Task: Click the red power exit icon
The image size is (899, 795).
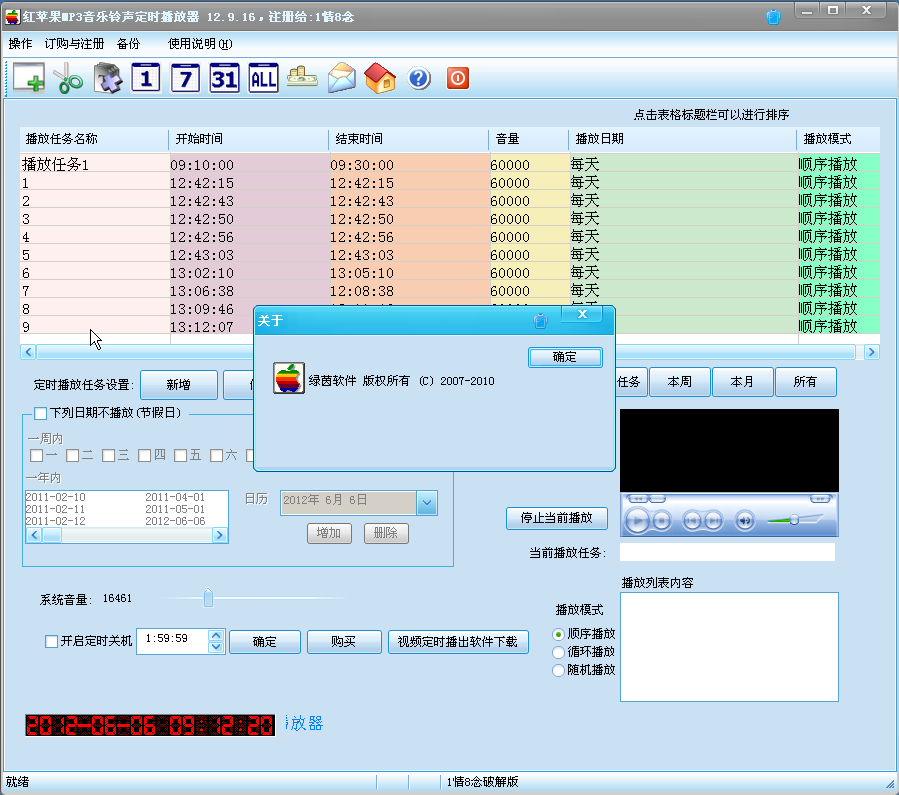Action: point(457,77)
